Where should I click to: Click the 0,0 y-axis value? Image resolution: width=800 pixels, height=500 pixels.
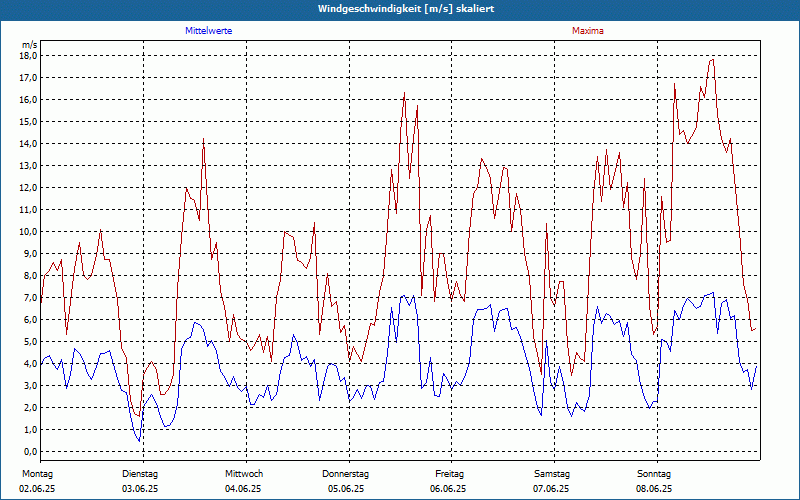click(x=31, y=452)
